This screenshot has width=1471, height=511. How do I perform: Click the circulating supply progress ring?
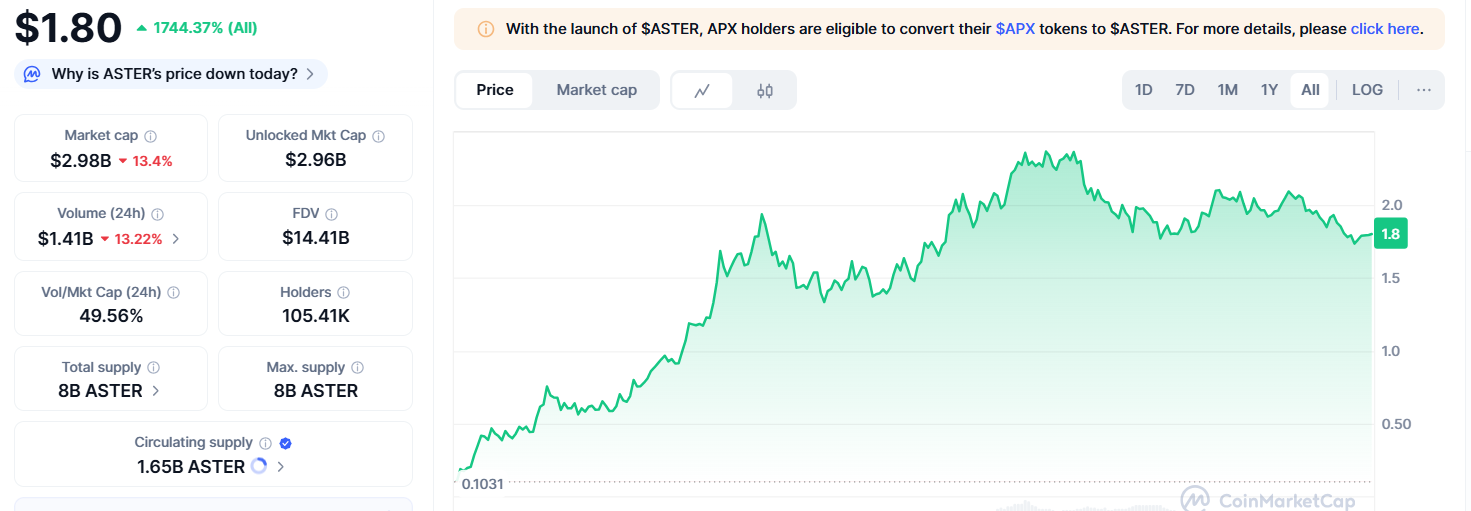259,466
